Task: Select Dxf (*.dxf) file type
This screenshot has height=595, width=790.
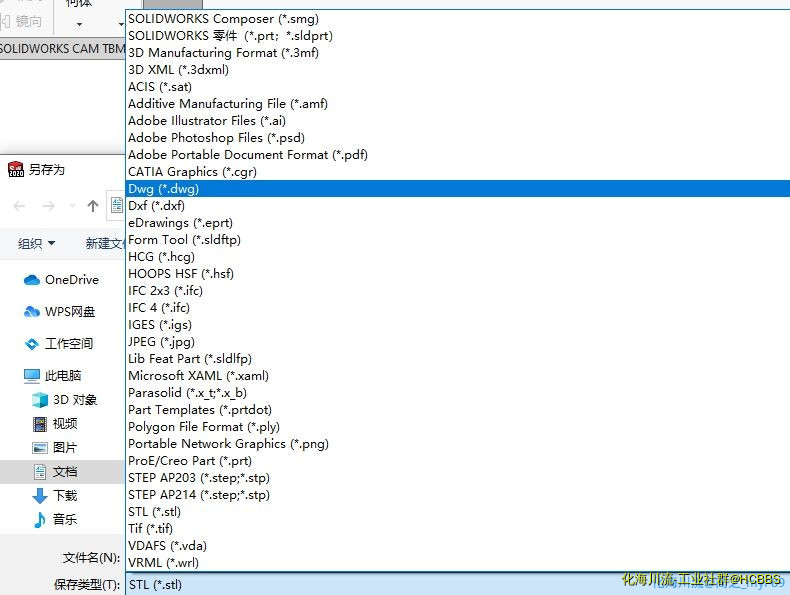Action: [x=457, y=206]
